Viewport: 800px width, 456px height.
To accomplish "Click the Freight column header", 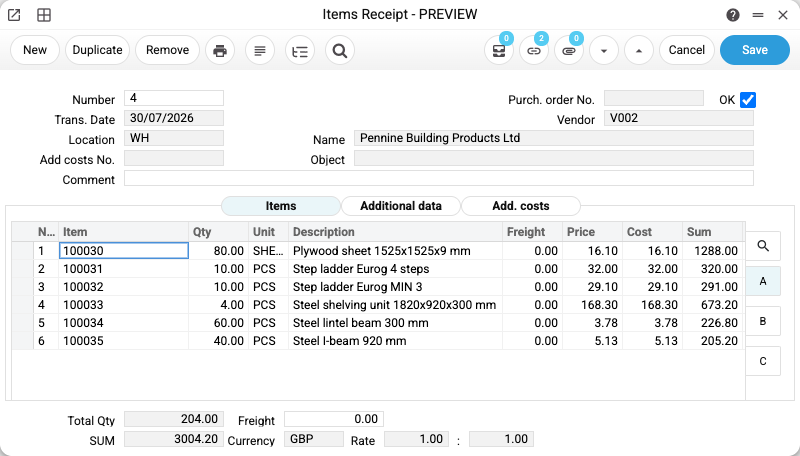I will click(x=532, y=232).
